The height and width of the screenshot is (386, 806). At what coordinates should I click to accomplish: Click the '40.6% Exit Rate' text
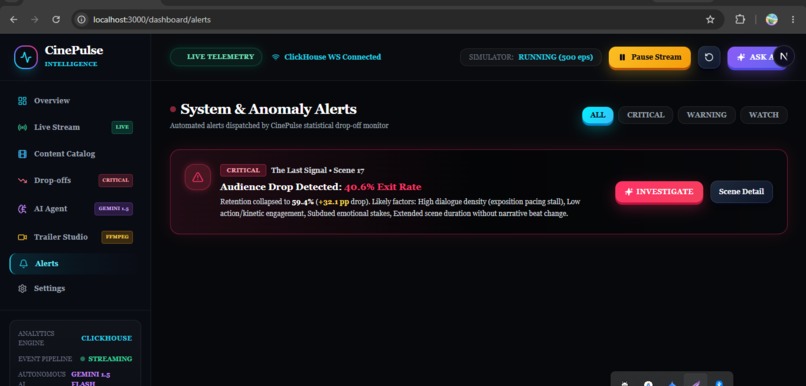point(382,187)
